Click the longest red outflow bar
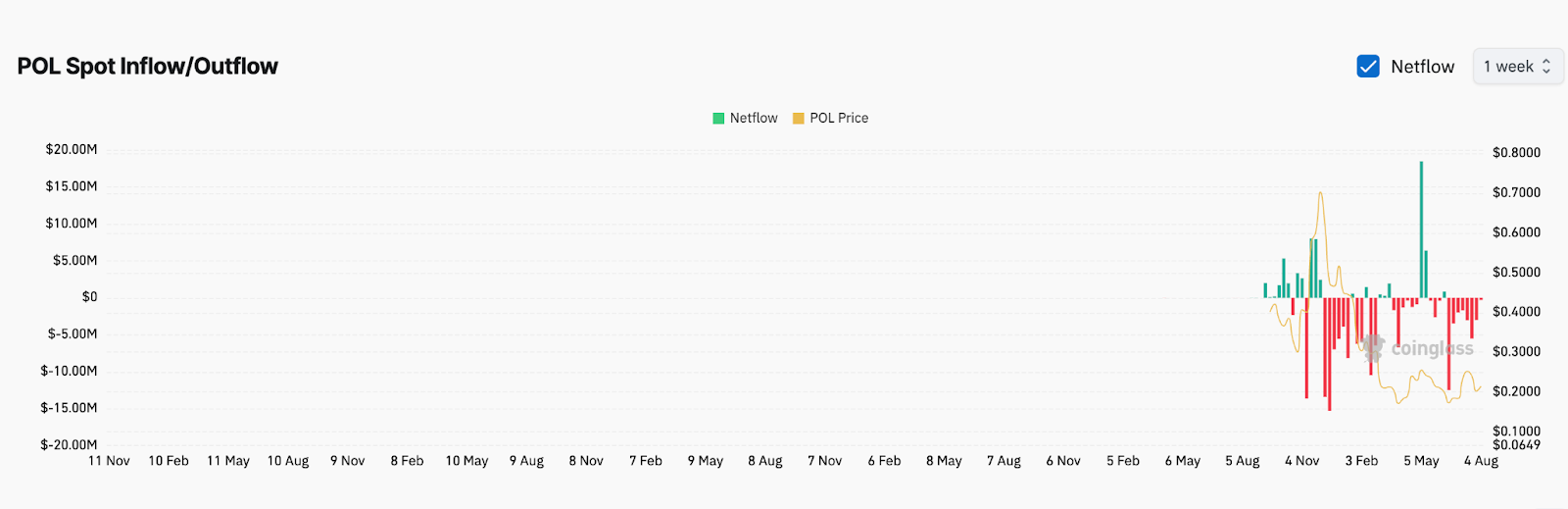This screenshot has height=509, width=1568. [x=1330, y=354]
